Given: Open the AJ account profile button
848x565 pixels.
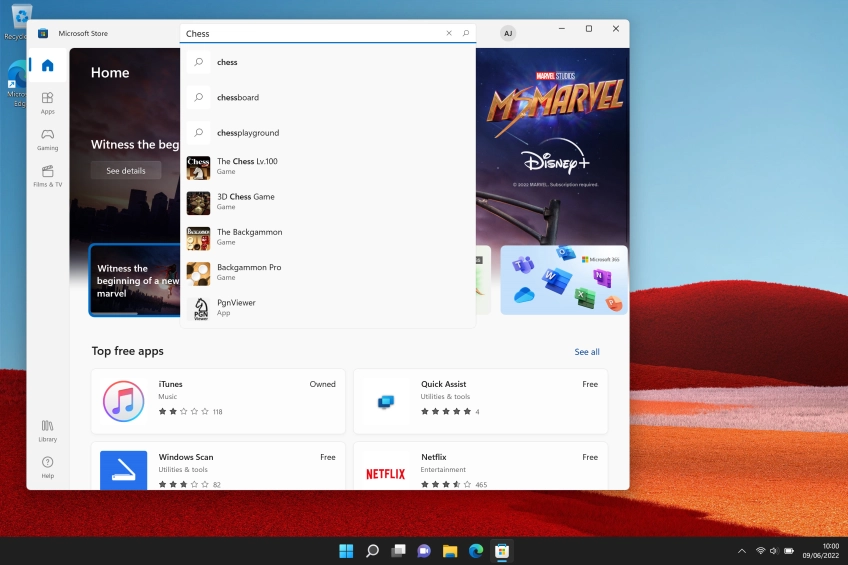Looking at the screenshot, I should pyautogui.click(x=508, y=33).
